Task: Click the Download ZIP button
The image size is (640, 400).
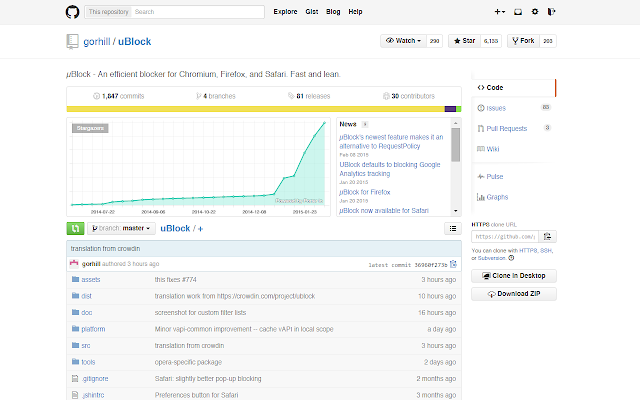Action: (x=513, y=294)
